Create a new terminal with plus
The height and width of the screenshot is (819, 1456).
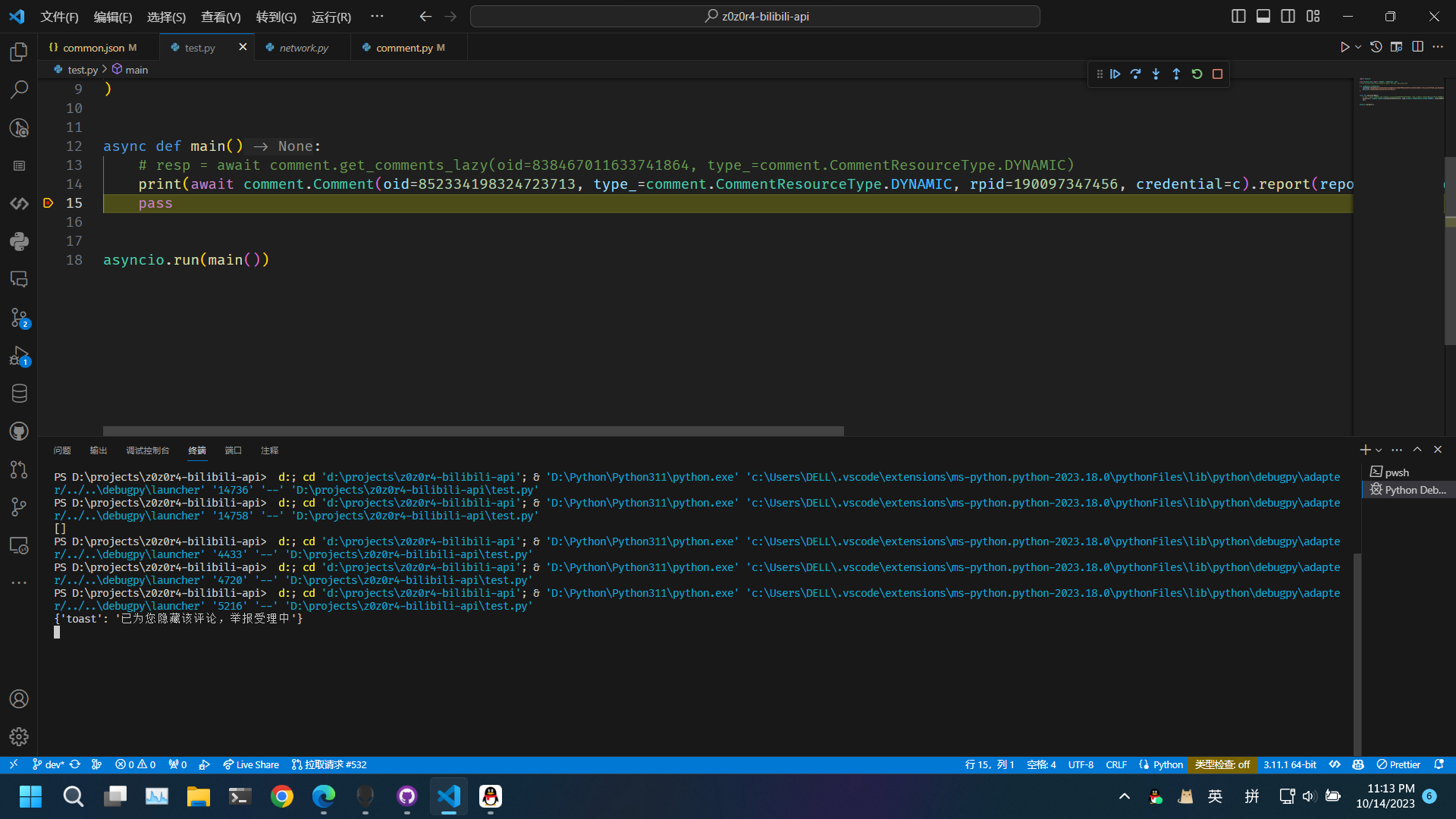point(1365,450)
